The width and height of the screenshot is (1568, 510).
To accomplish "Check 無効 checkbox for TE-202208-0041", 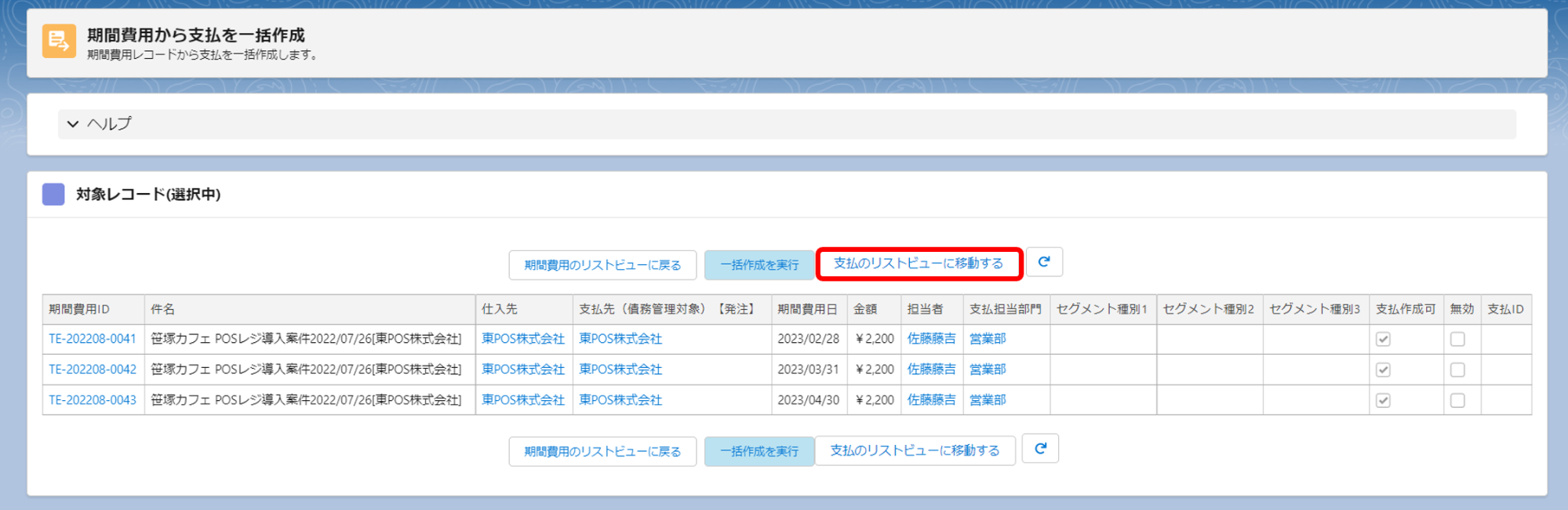I will pyautogui.click(x=1457, y=339).
